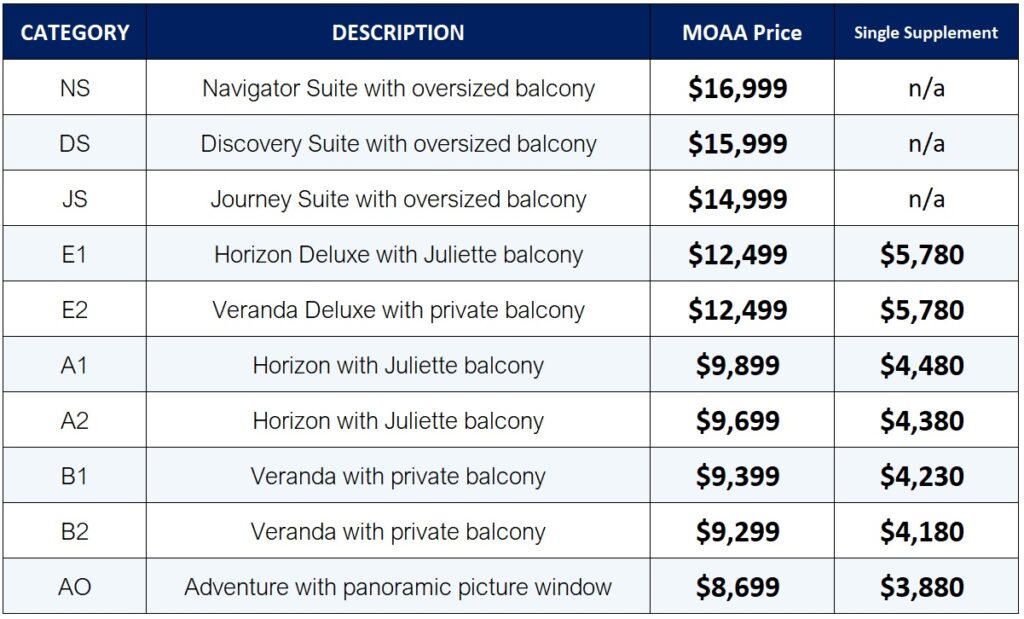
Task: Select the Discovery Suite description cell
Action: pos(398,143)
